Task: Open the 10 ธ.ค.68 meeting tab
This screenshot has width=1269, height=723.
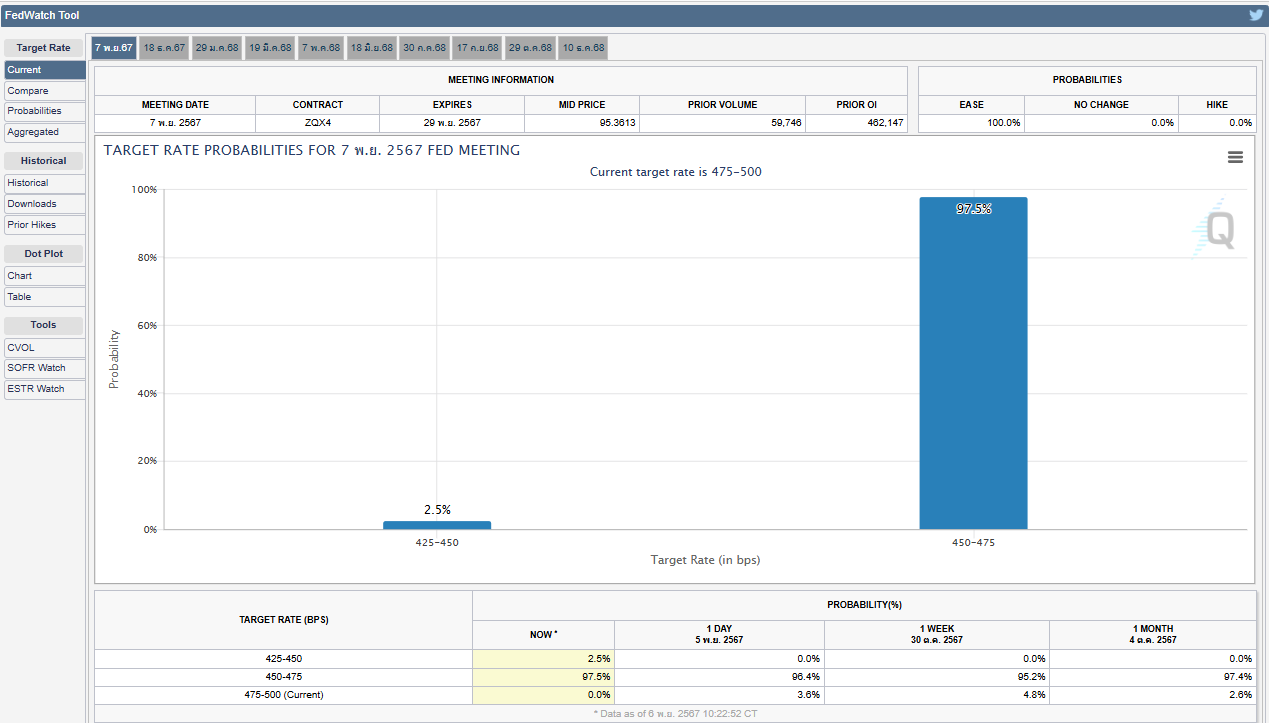Action: [x=583, y=48]
